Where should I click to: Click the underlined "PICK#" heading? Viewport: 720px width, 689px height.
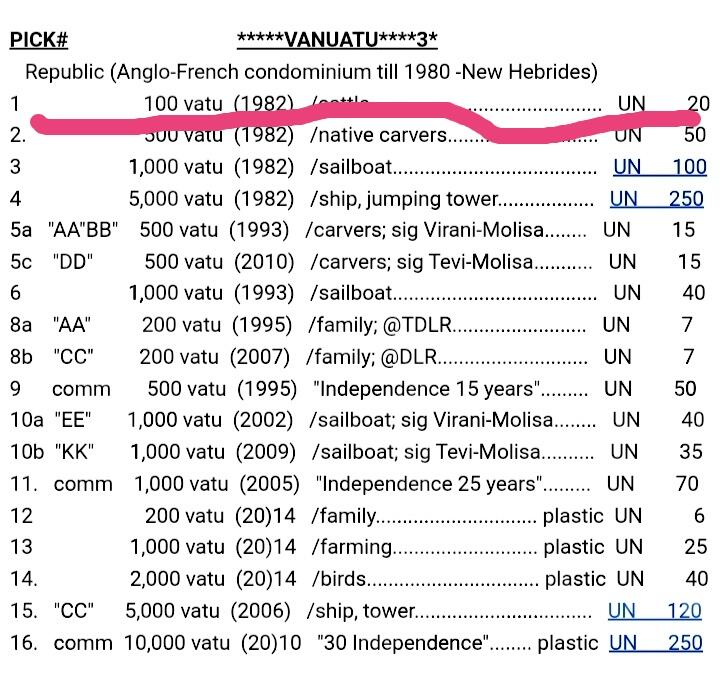39,41
